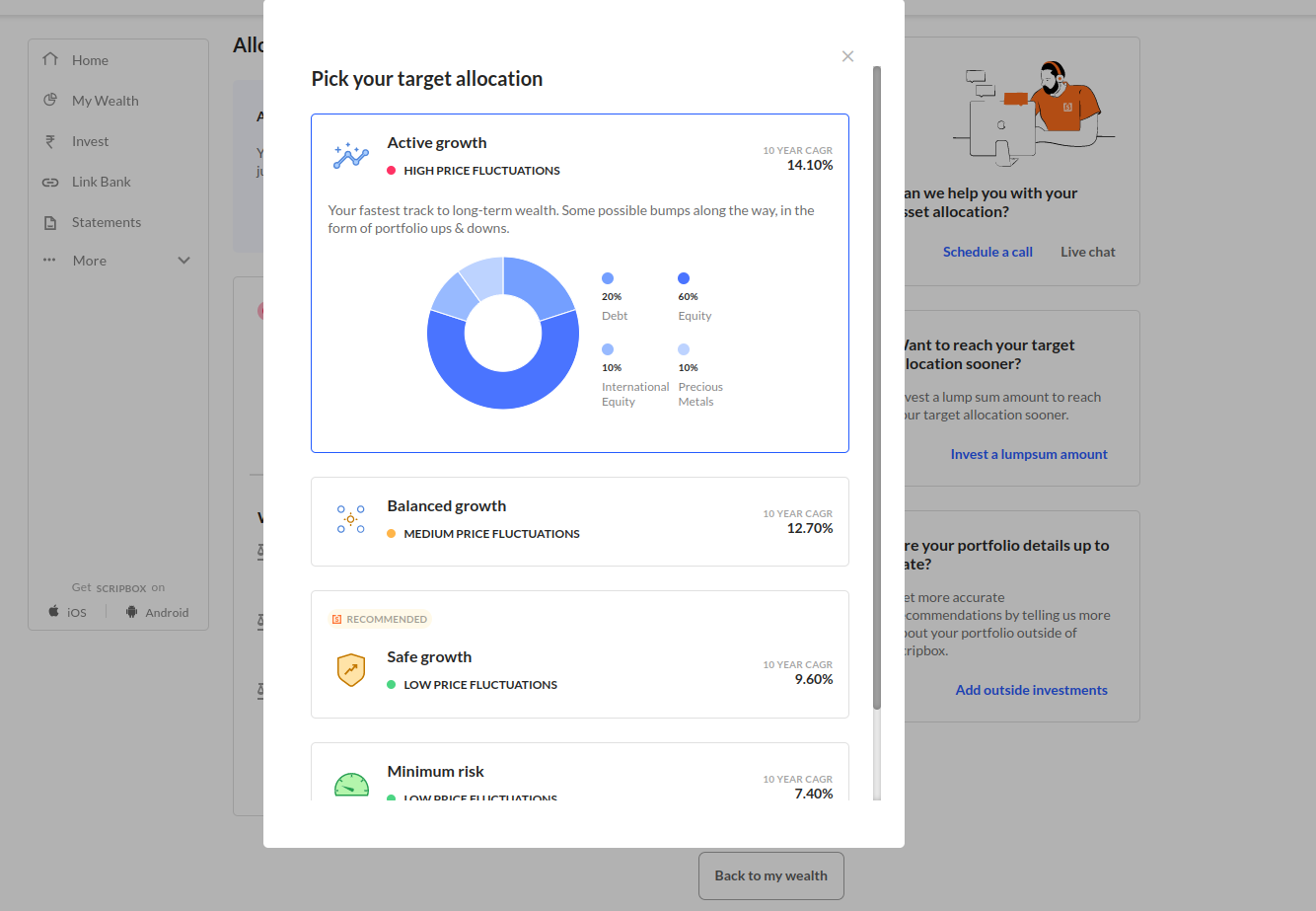
Task: Expand the More menu chevron
Action: pyautogui.click(x=183, y=261)
